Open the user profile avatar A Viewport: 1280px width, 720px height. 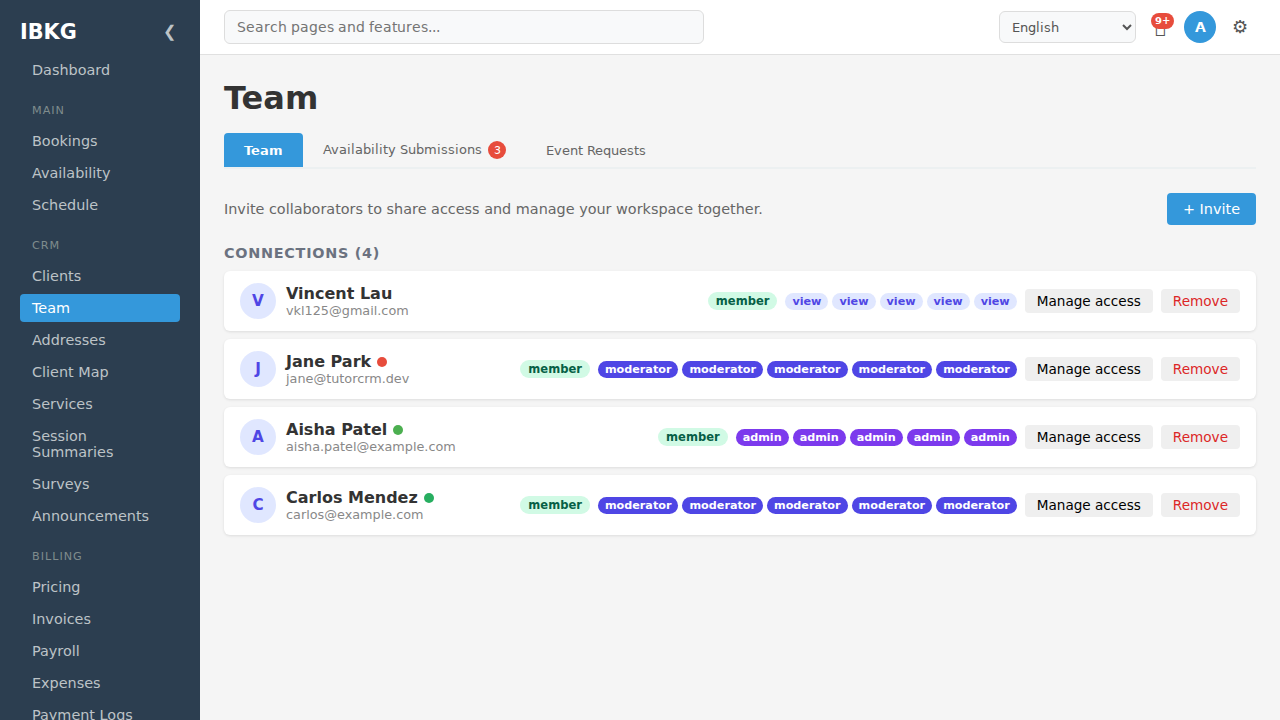pos(1200,27)
